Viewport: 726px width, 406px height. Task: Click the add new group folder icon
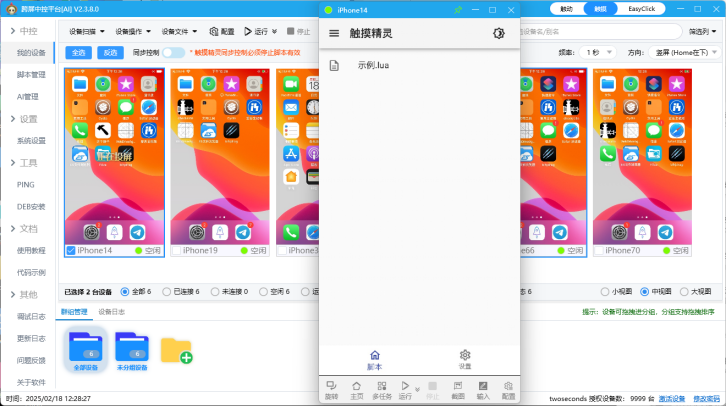click(x=176, y=350)
